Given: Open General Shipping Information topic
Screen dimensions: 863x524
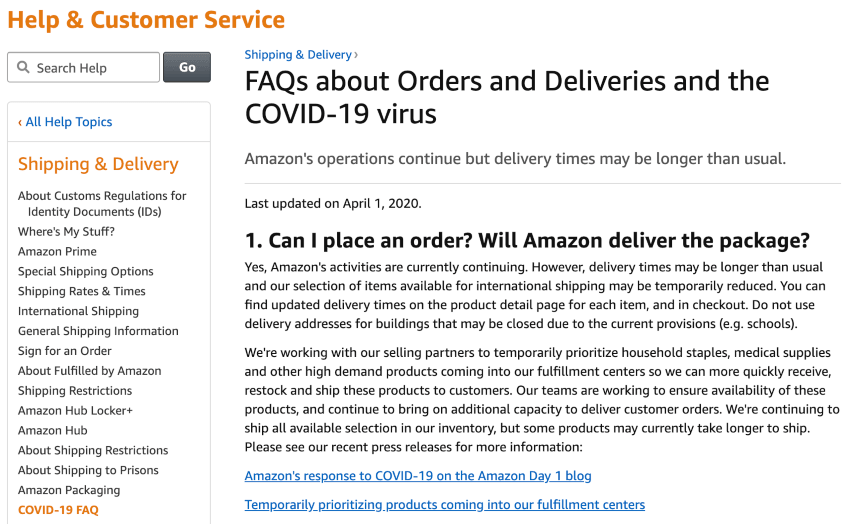Looking at the screenshot, I should coord(98,331).
